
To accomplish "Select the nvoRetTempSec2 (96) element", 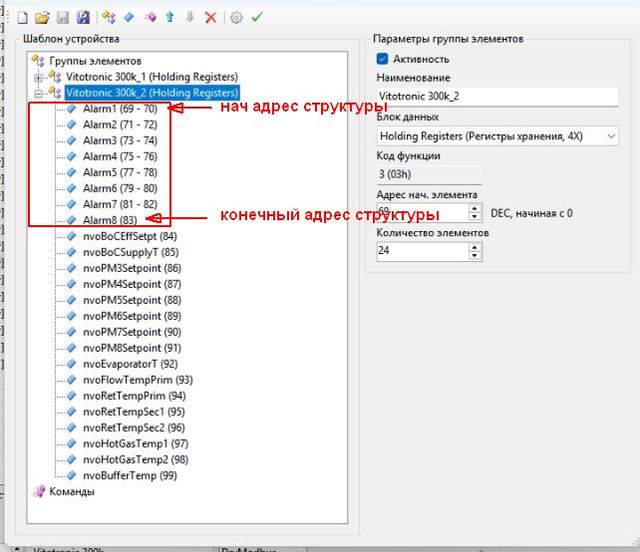I will coord(134,427).
